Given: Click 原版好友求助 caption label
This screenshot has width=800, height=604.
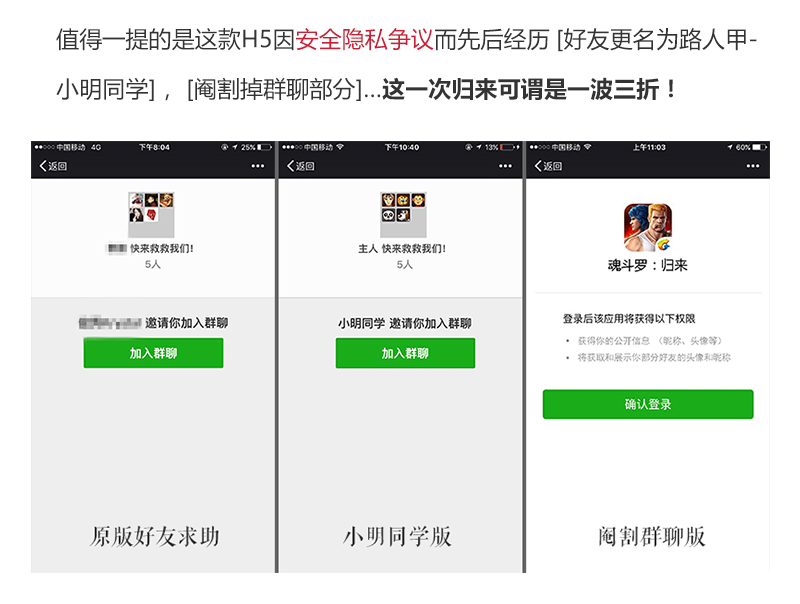Looking at the screenshot, I should click(155, 537).
